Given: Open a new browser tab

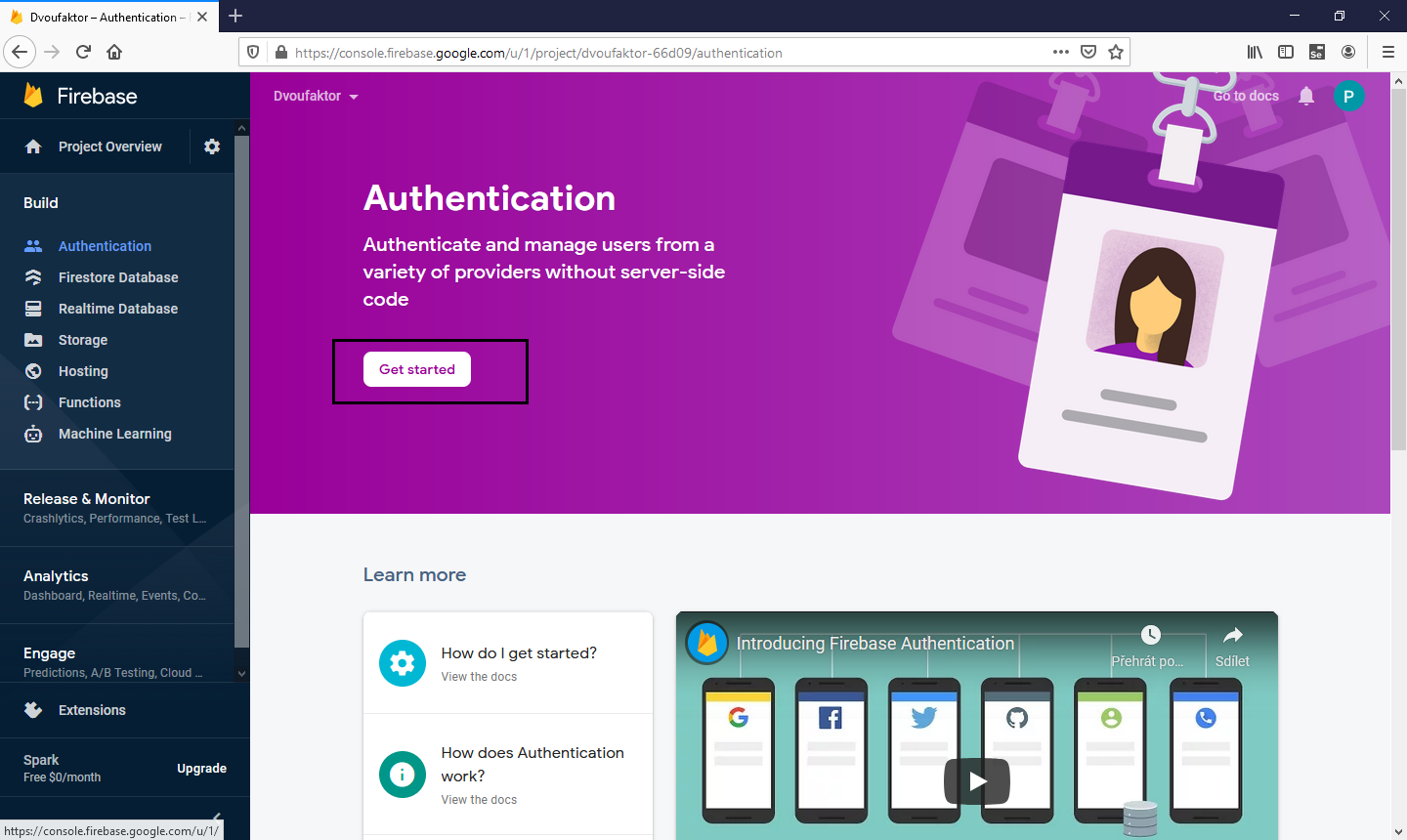Looking at the screenshot, I should point(235,17).
